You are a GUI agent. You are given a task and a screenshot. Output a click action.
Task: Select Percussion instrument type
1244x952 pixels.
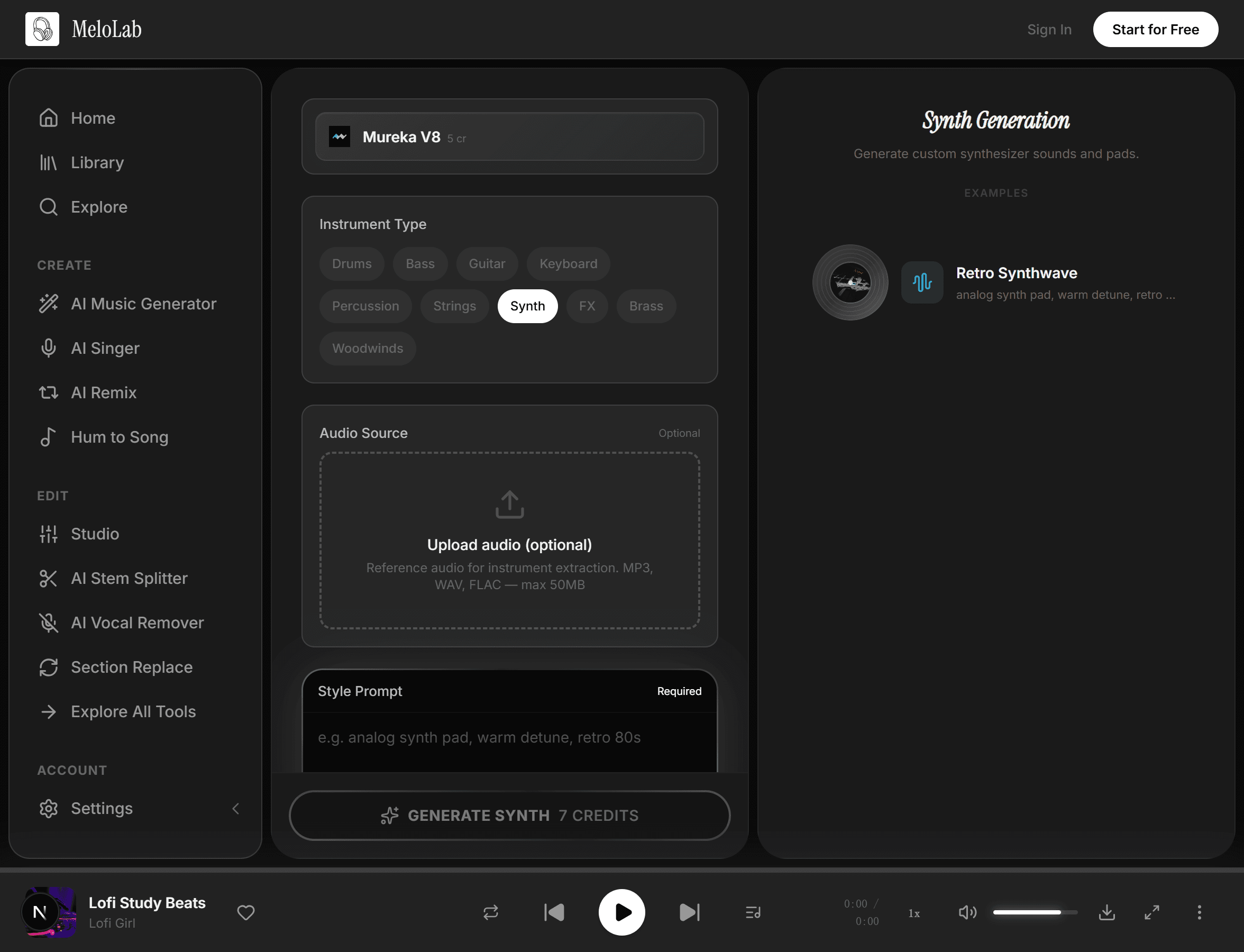(x=365, y=306)
